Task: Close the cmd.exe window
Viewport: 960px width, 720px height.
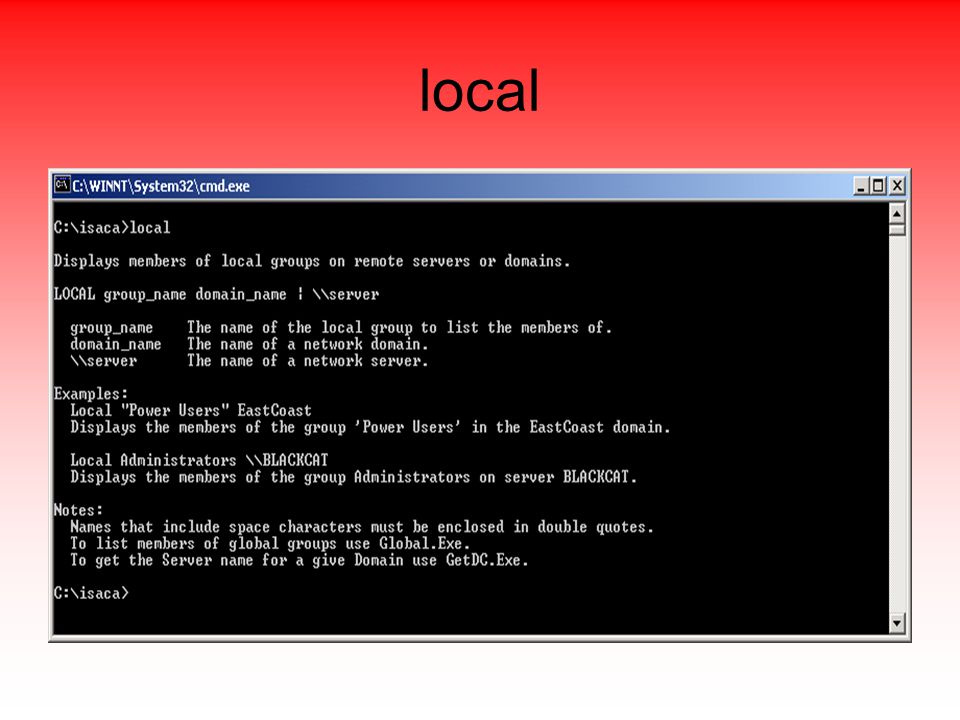Action: pos(897,186)
